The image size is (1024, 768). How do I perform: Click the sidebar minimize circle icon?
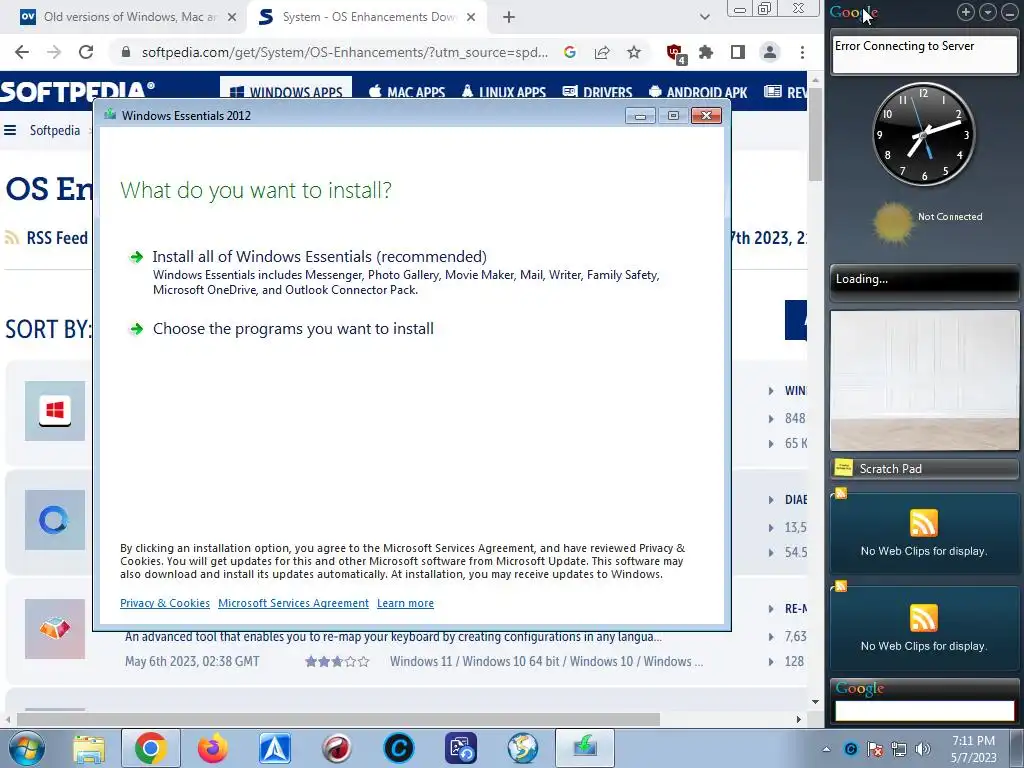tap(1009, 12)
